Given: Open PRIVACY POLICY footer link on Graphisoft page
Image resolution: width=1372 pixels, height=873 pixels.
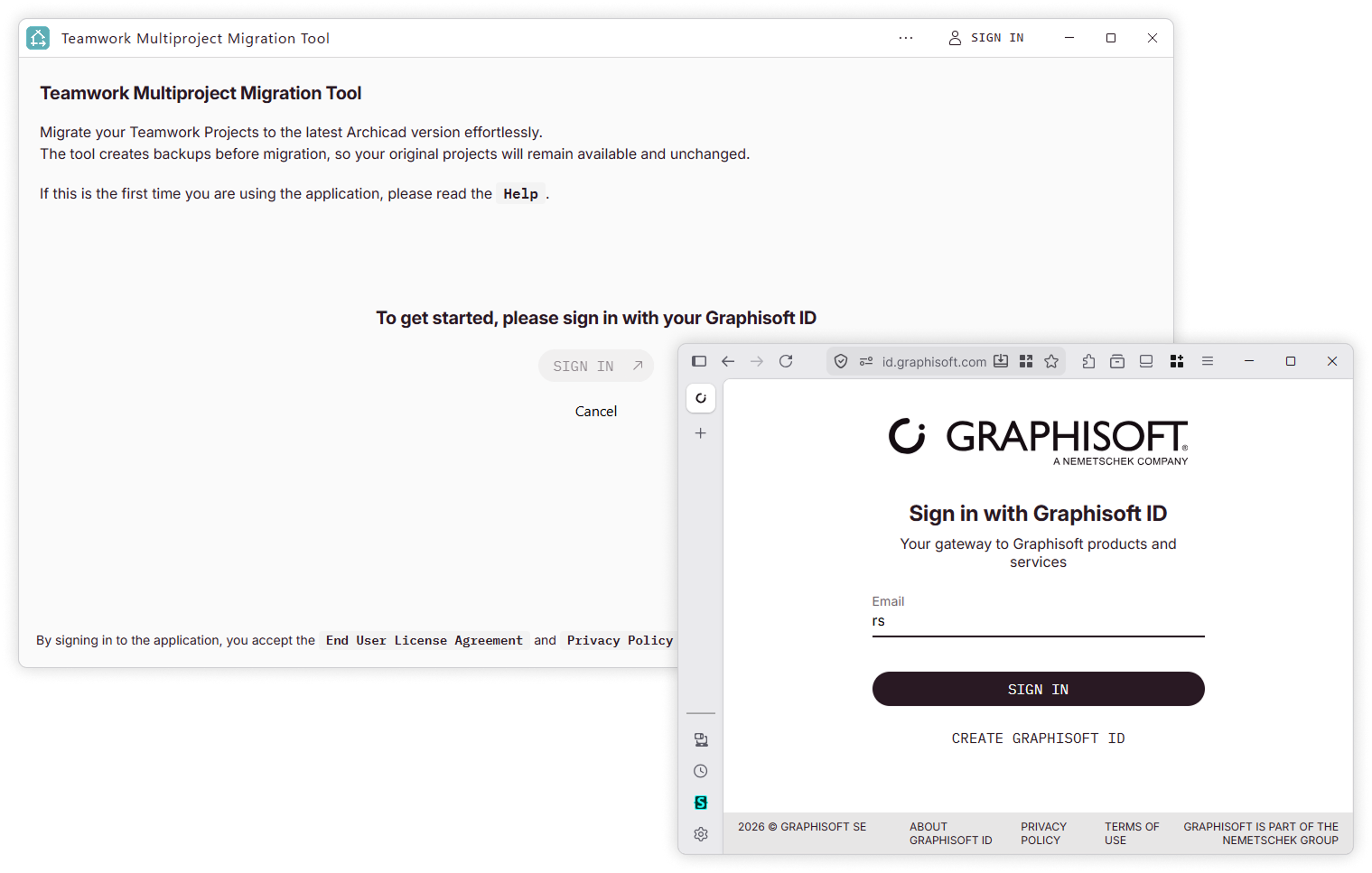Looking at the screenshot, I should (x=1043, y=833).
